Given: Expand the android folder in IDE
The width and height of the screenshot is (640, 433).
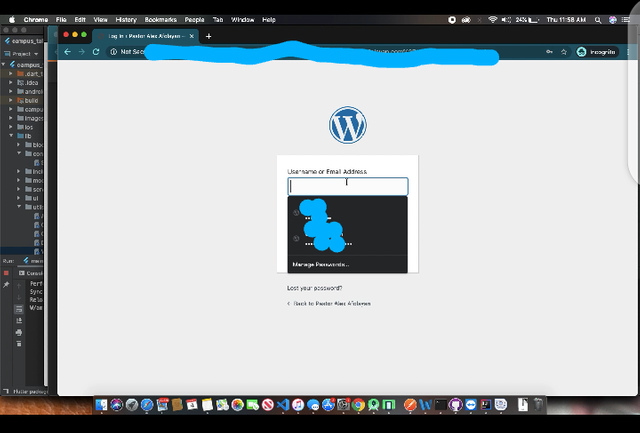Looking at the screenshot, I should pyautogui.click(x=11, y=91).
